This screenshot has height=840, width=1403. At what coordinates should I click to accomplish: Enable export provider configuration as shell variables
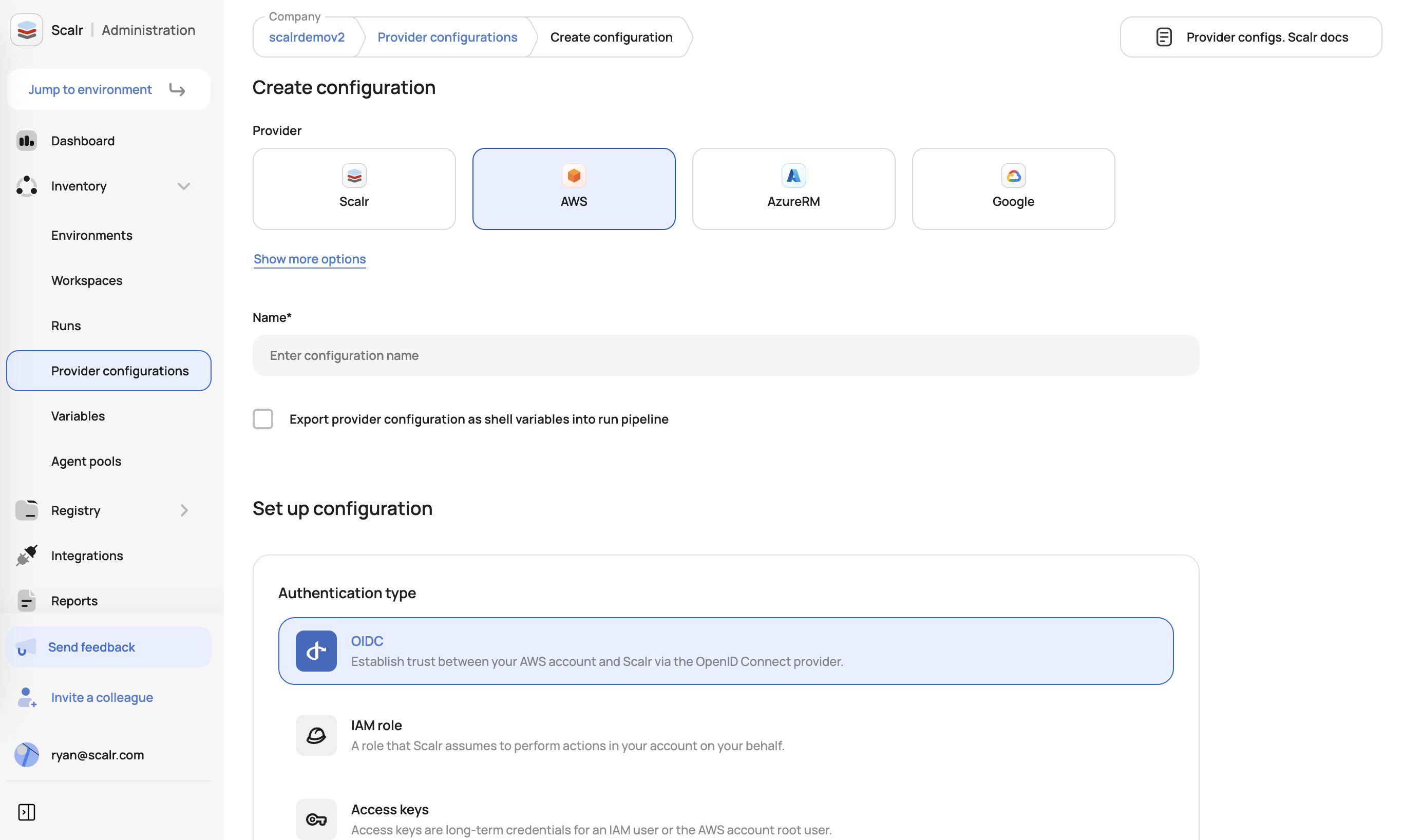(x=263, y=419)
